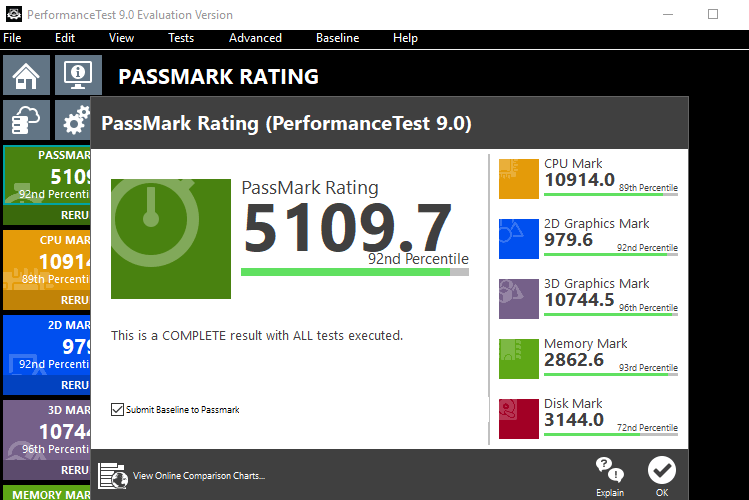The width and height of the screenshot is (749, 500).
Task: Click the PASSMARK RATING page heading
Action: pyautogui.click(x=218, y=76)
